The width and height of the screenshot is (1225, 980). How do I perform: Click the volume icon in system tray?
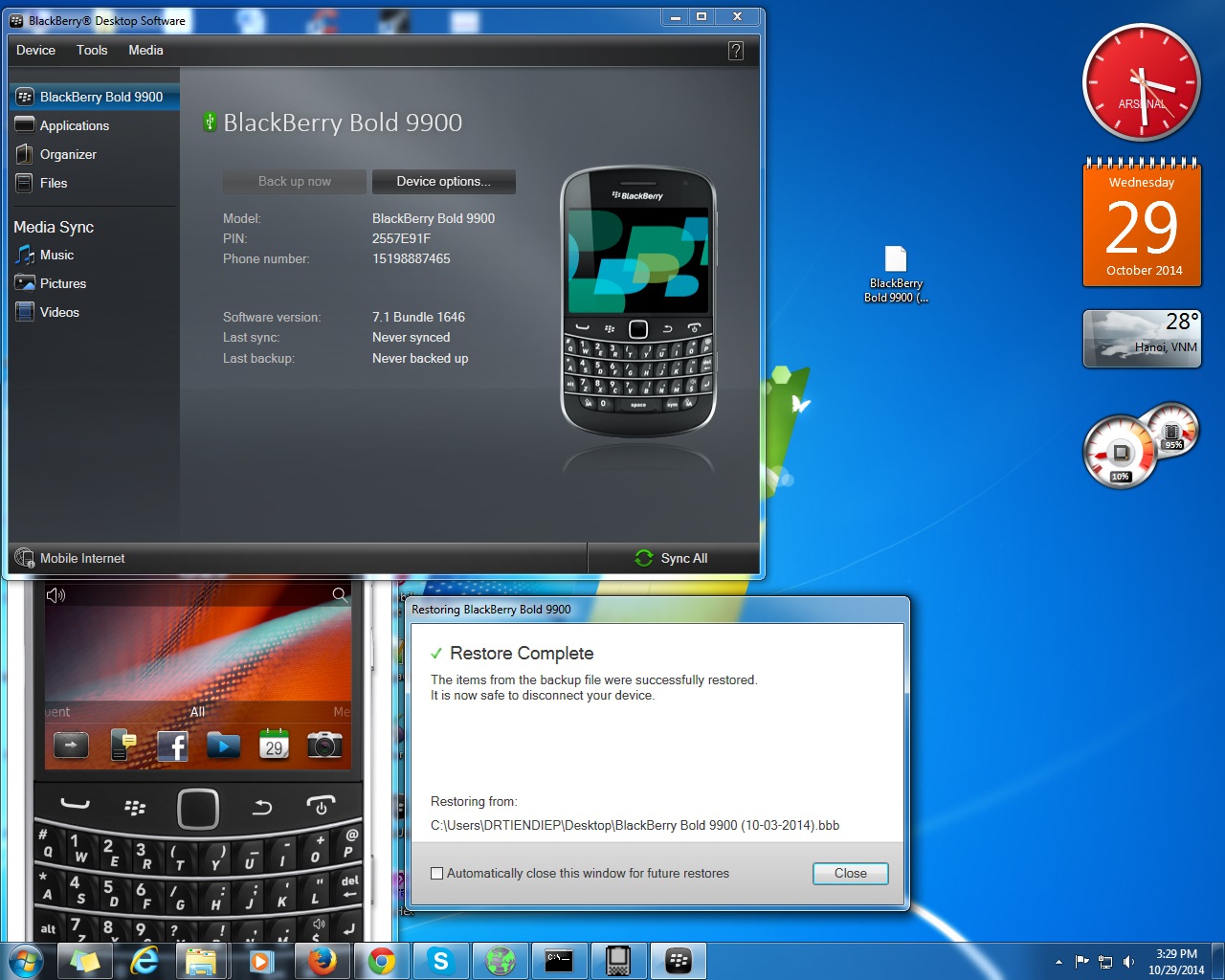1129,962
